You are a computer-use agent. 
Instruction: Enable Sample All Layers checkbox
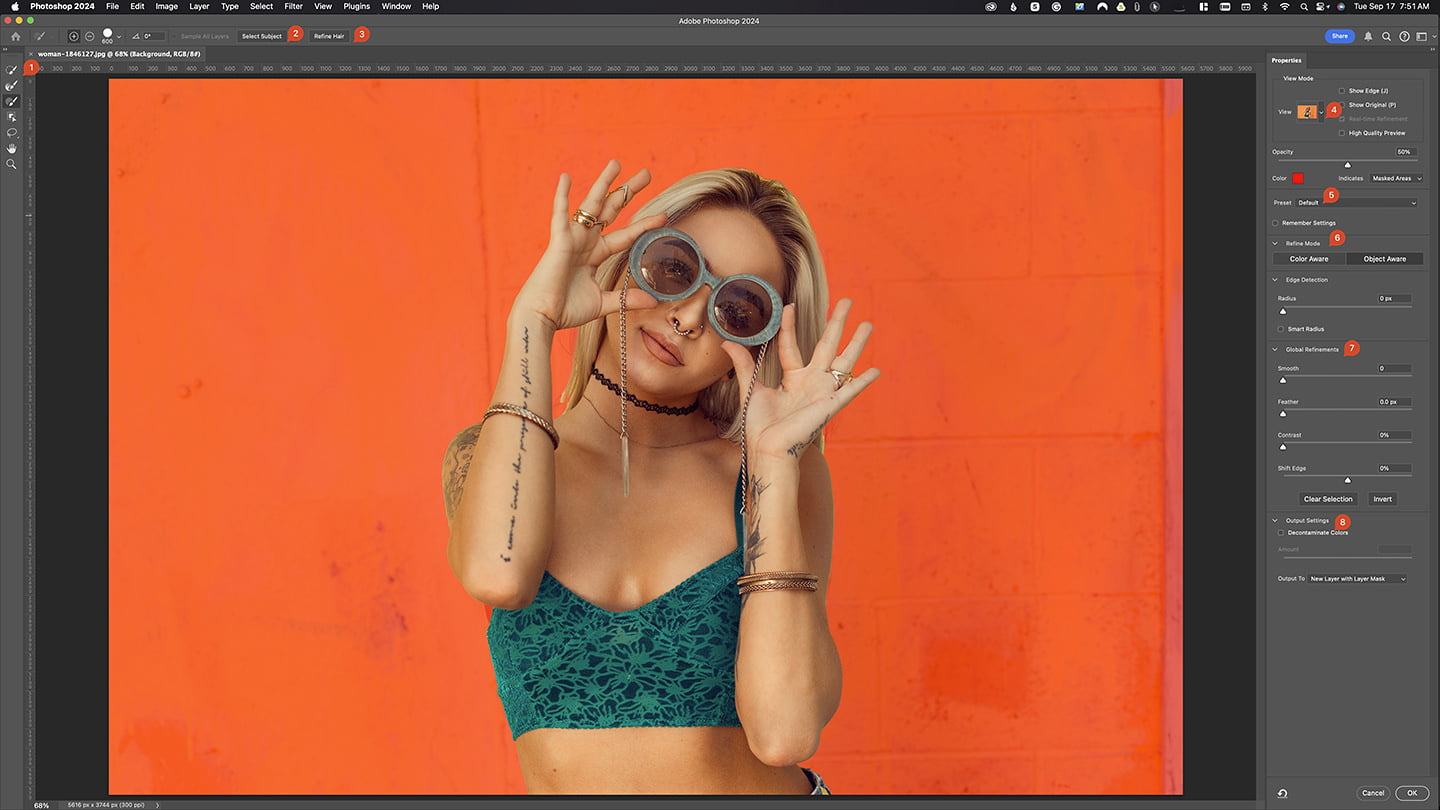coord(175,36)
